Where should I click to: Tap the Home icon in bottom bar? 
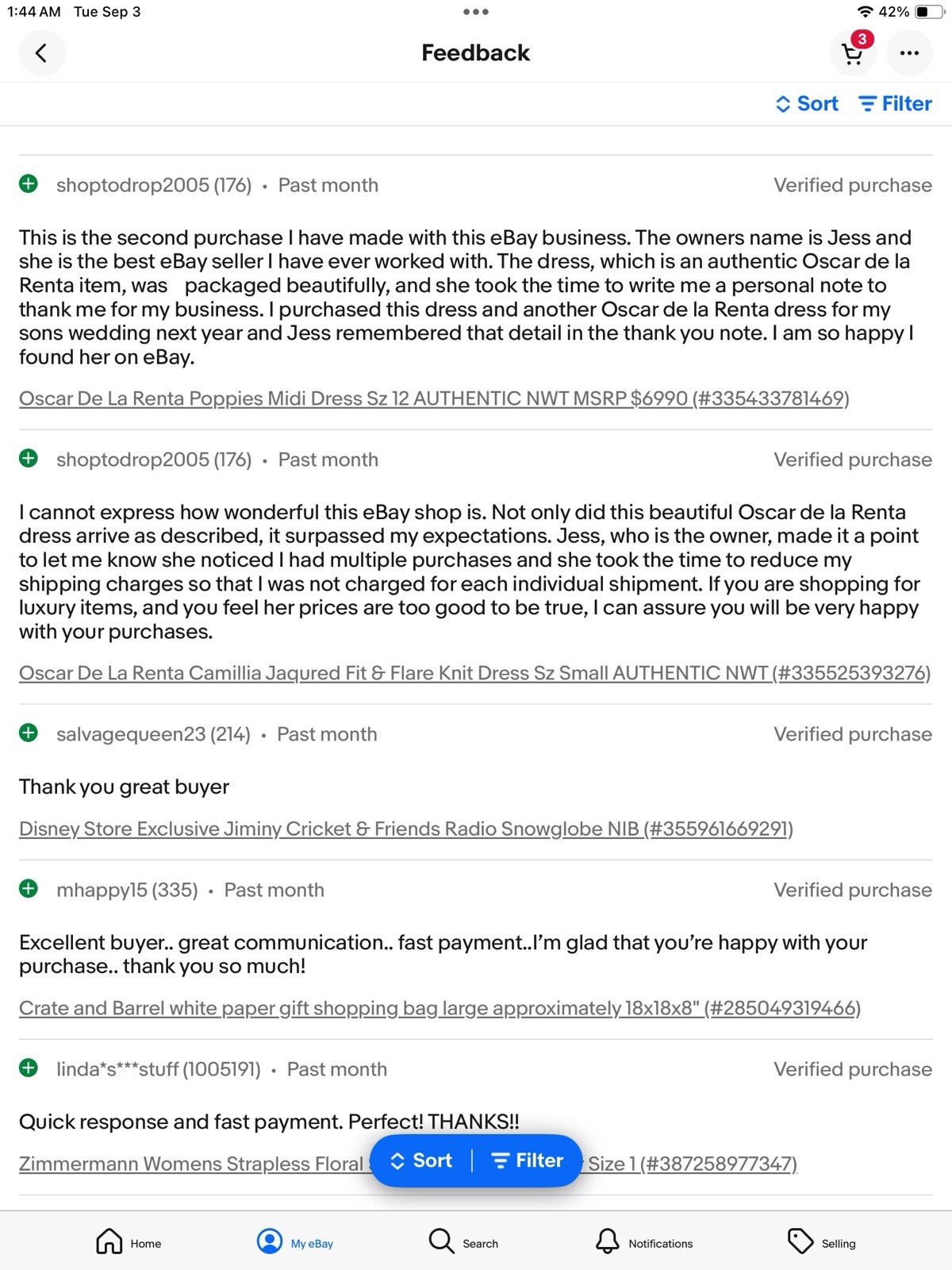click(109, 1241)
